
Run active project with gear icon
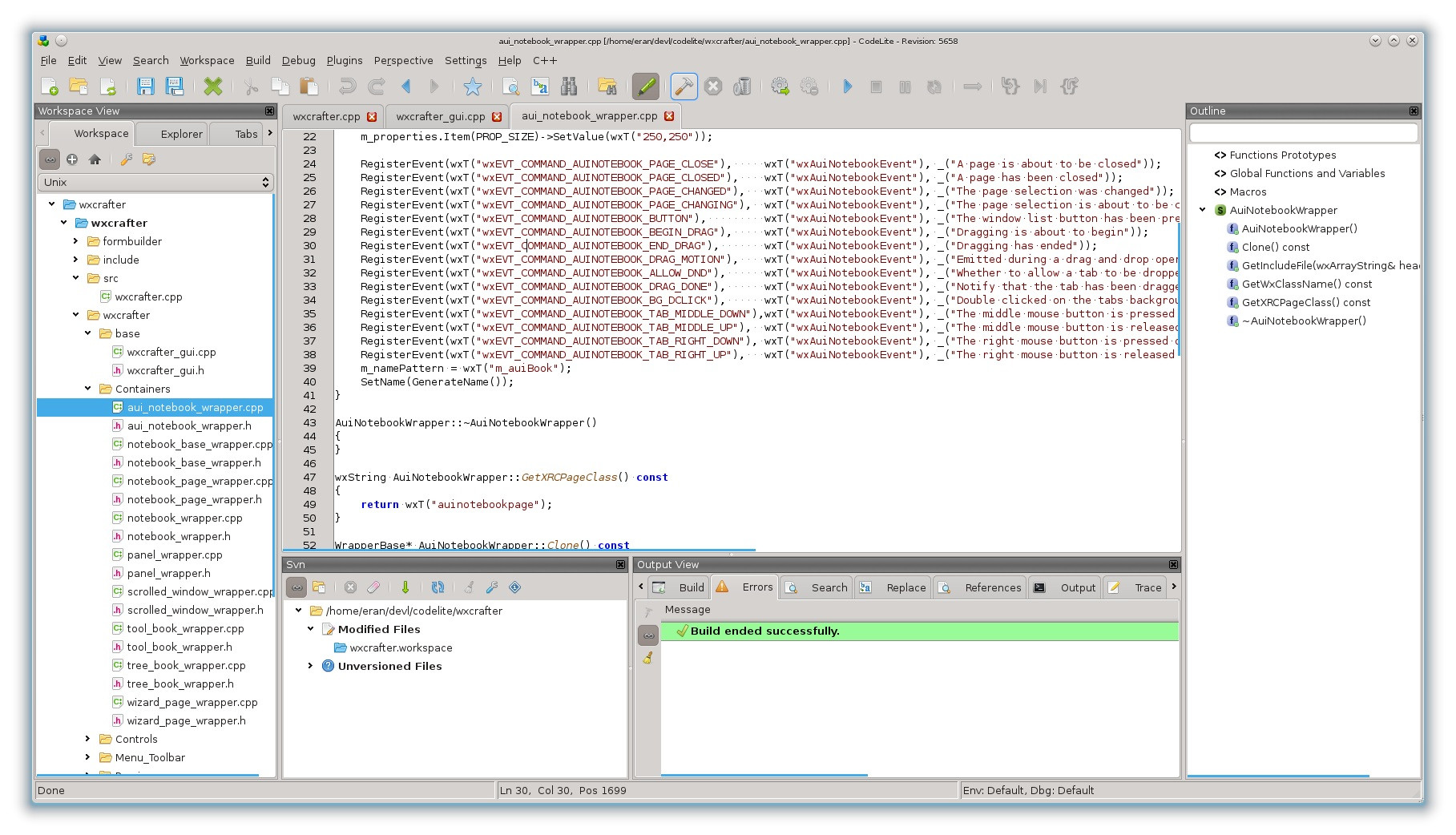780,87
